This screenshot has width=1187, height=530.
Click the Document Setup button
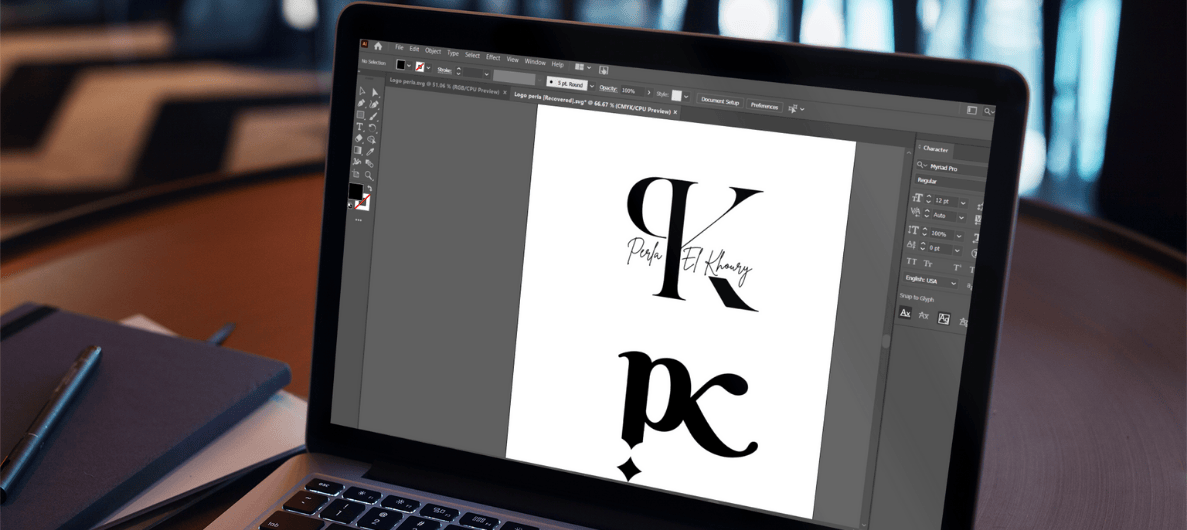point(719,102)
